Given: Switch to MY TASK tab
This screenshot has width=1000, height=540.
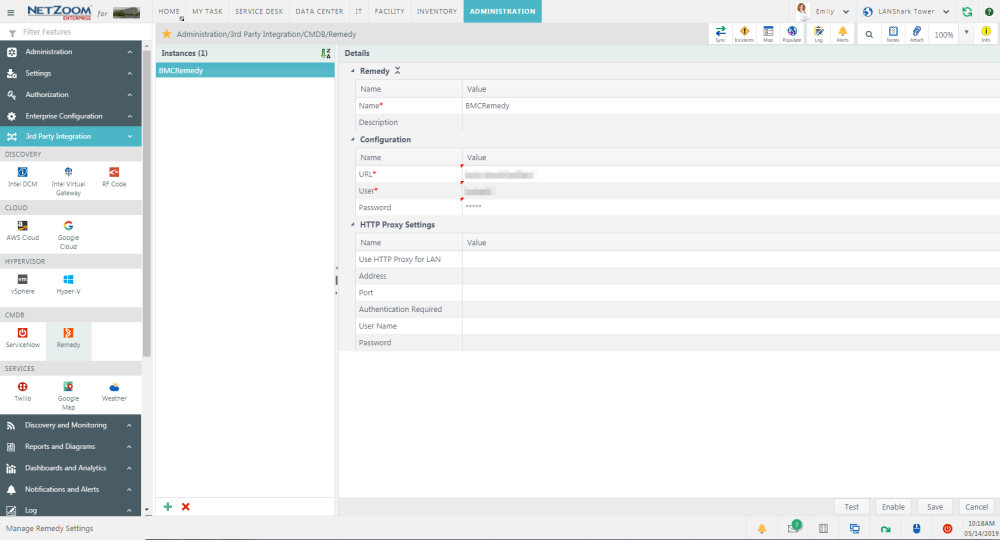Looking at the screenshot, I should point(207,11).
